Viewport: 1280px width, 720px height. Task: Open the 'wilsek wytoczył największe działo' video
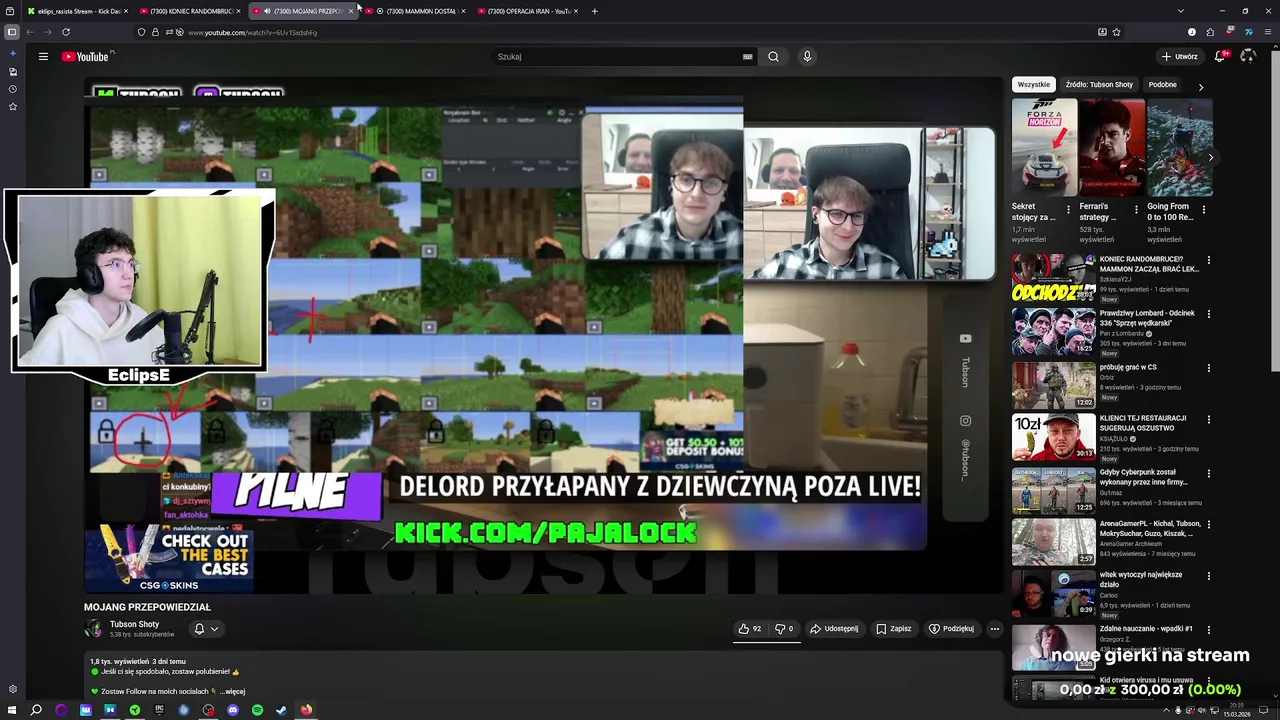(1054, 594)
